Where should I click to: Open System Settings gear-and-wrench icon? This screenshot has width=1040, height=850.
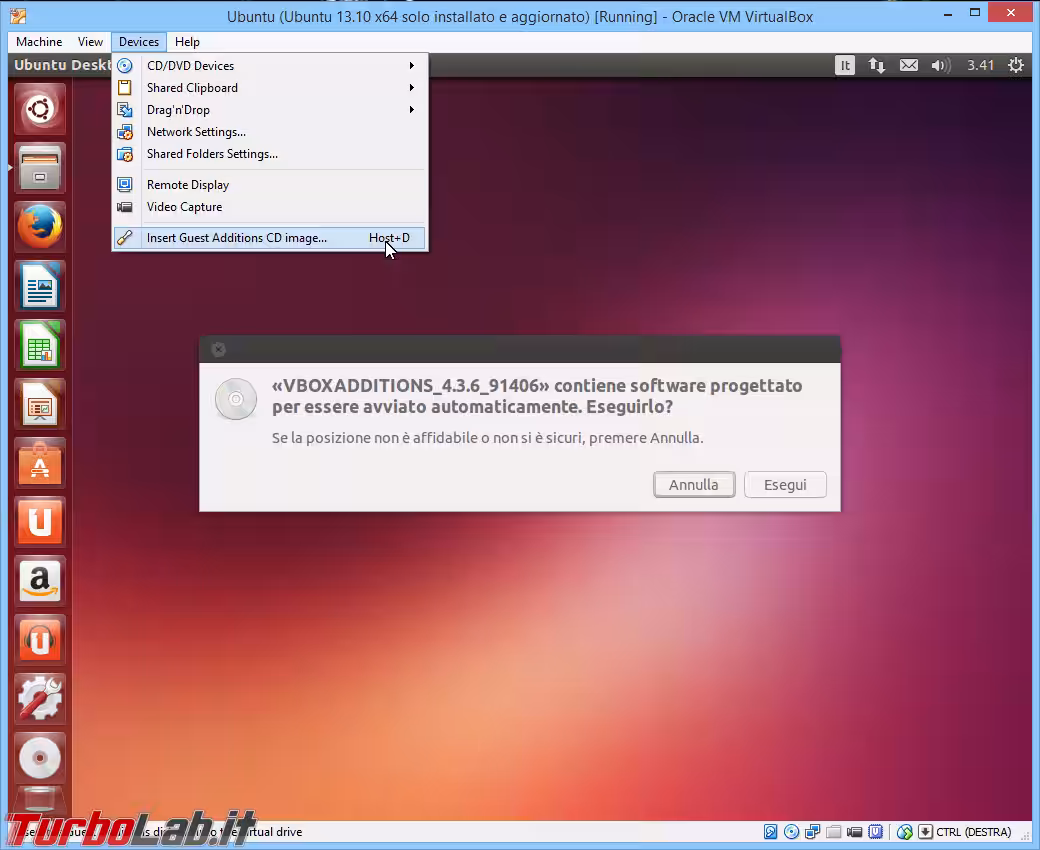pos(40,699)
